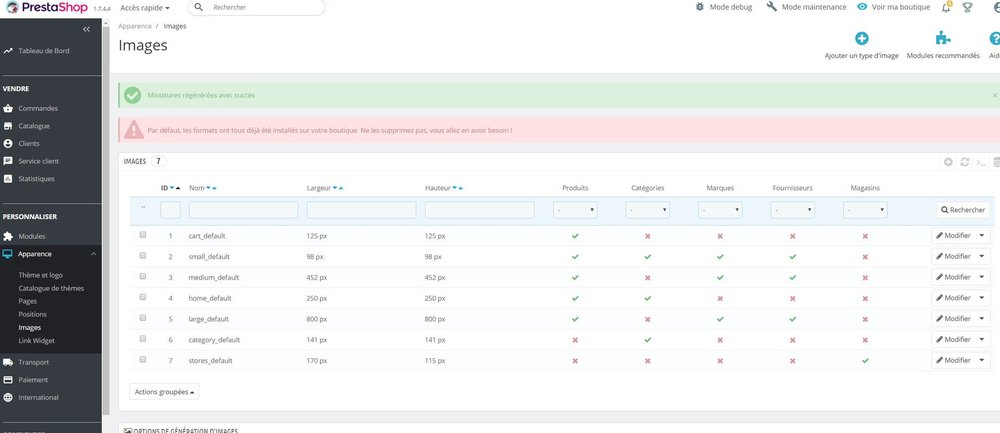Click the Apparence breadcrumb link

(x=135, y=26)
